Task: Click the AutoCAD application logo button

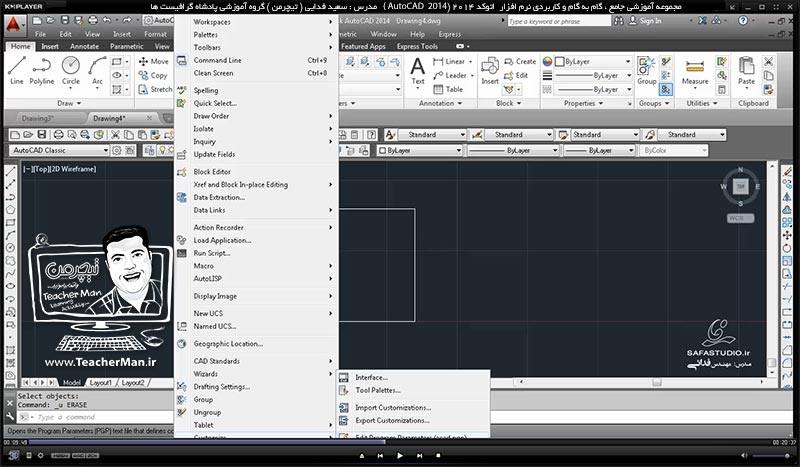Action: pos(14,24)
